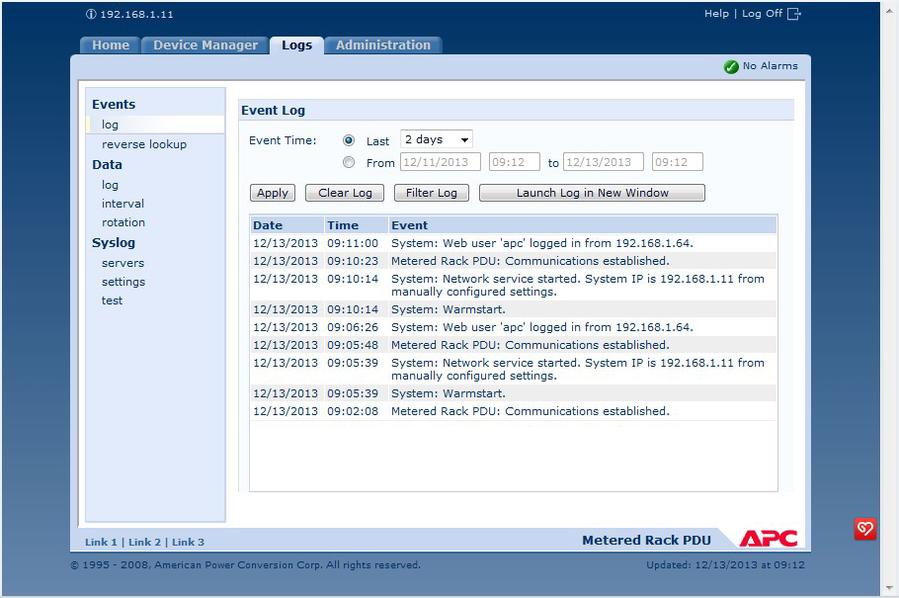Image resolution: width=899 pixels, height=598 pixels.
Task: Click the Log Off door icon
Action: [794, 14]
